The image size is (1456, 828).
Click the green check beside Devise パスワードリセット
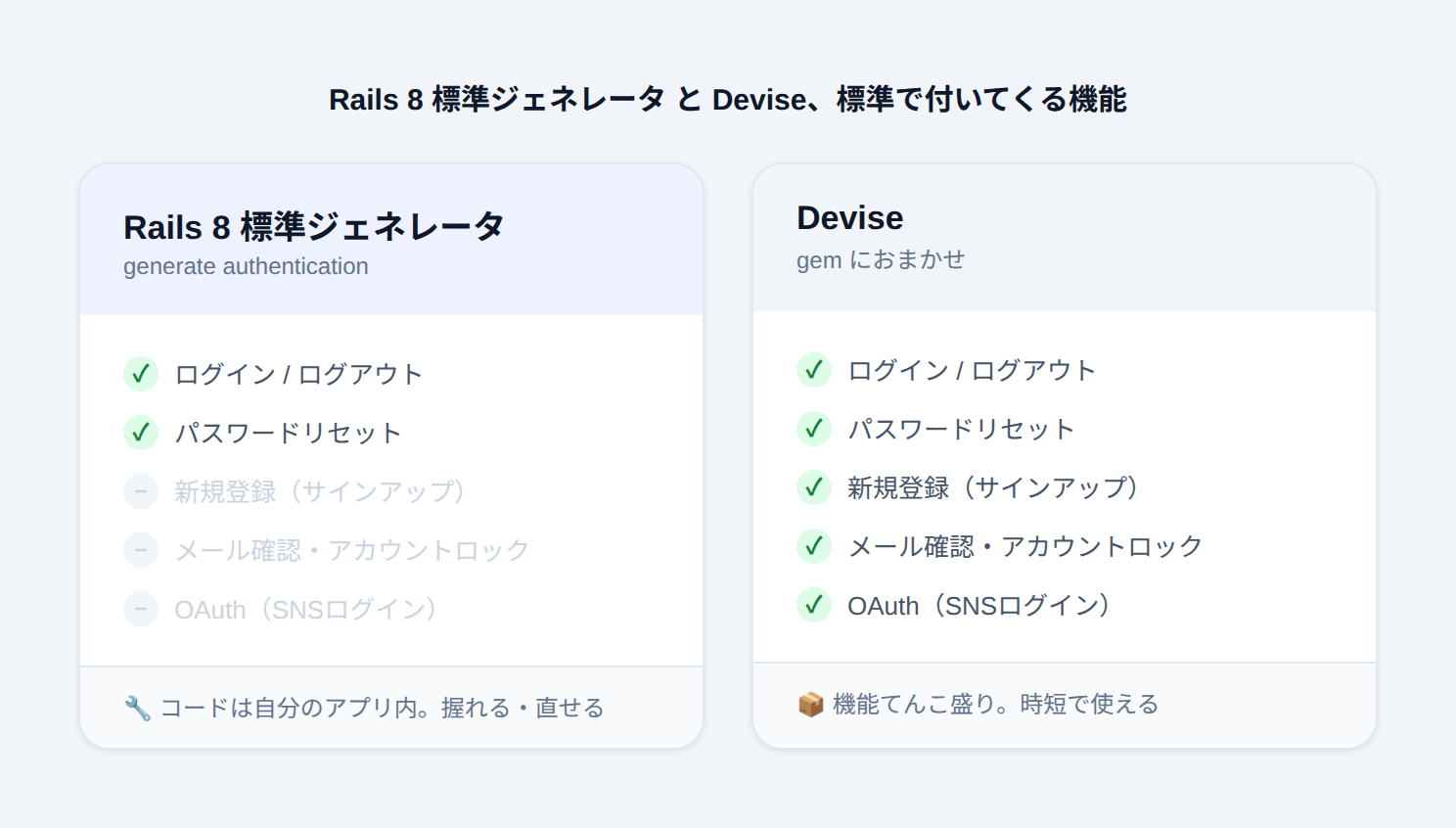click(x=814, y=429)
